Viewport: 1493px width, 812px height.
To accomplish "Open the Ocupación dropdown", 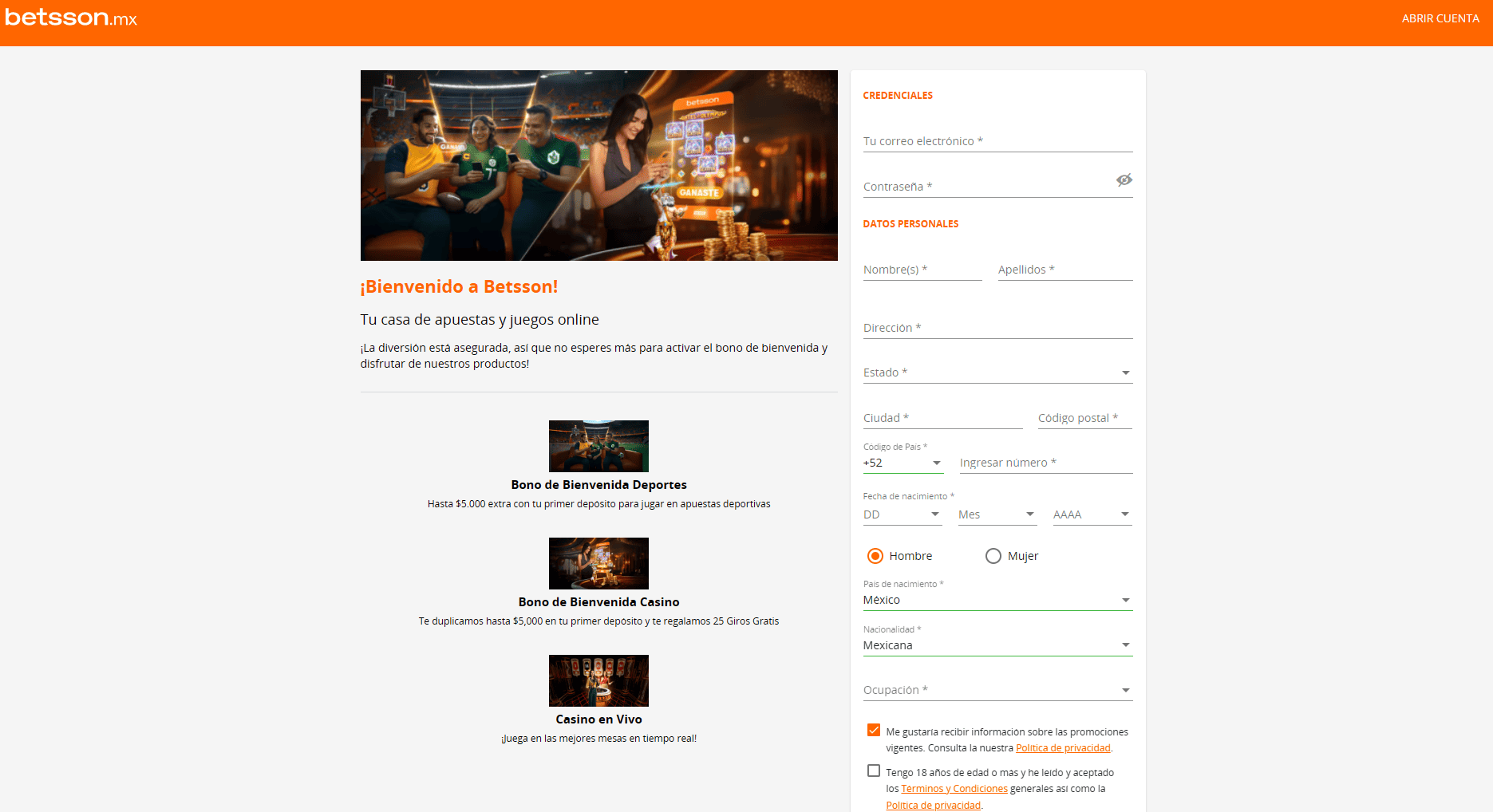I will tap(997, 690).
